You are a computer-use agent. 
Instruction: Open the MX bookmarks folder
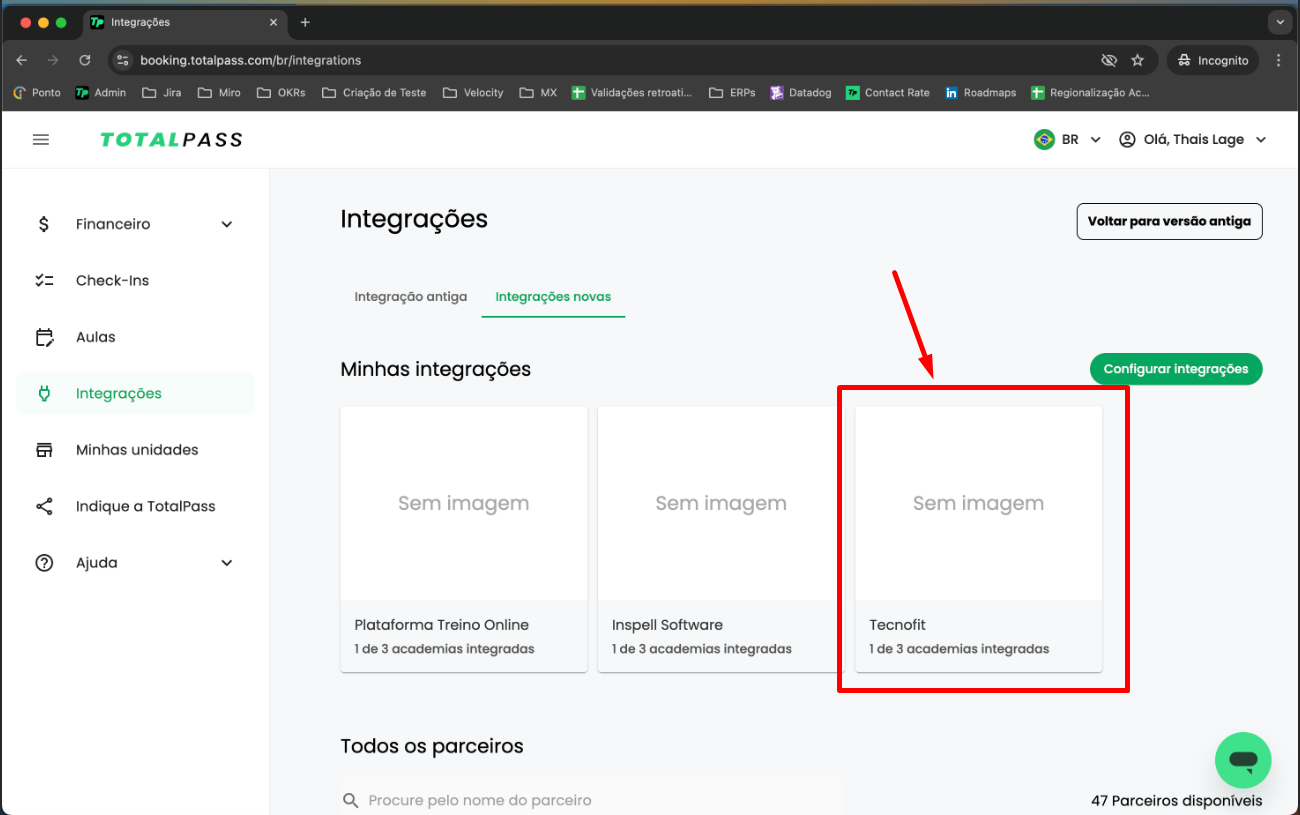538,92
